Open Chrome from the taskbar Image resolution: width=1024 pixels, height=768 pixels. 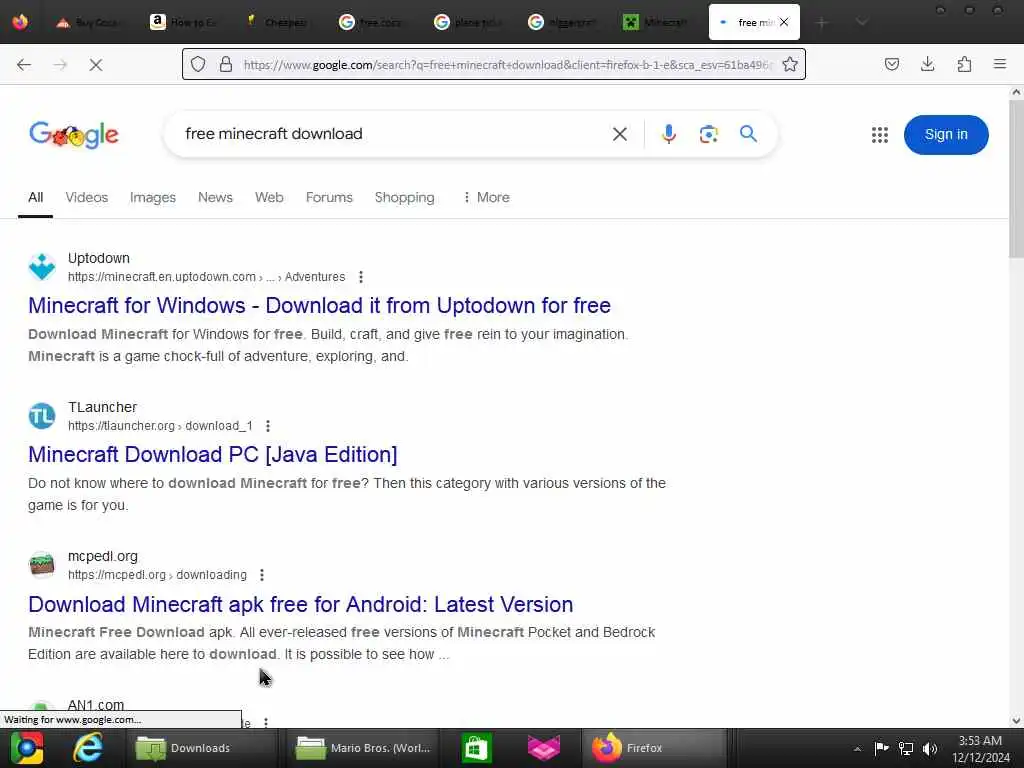click(x=27, y=748)
